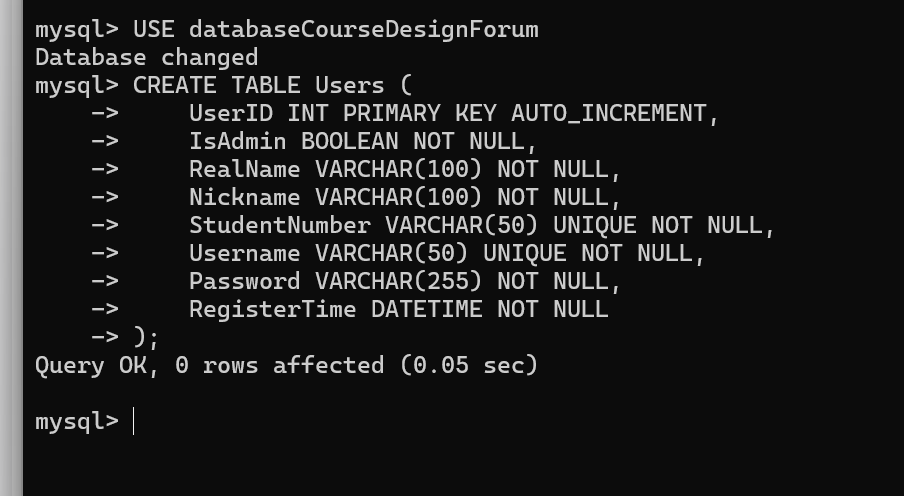
Task: Click the IsAdmin column name
Action: [x=238, y=141]
